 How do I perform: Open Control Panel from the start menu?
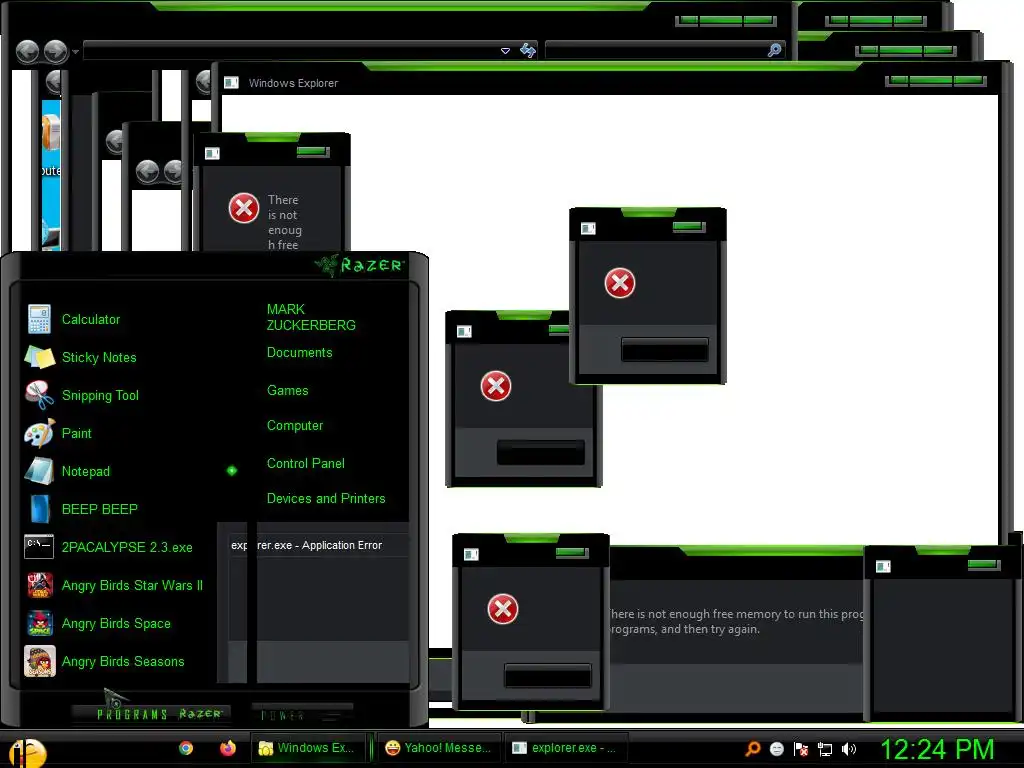pos(306,463)
